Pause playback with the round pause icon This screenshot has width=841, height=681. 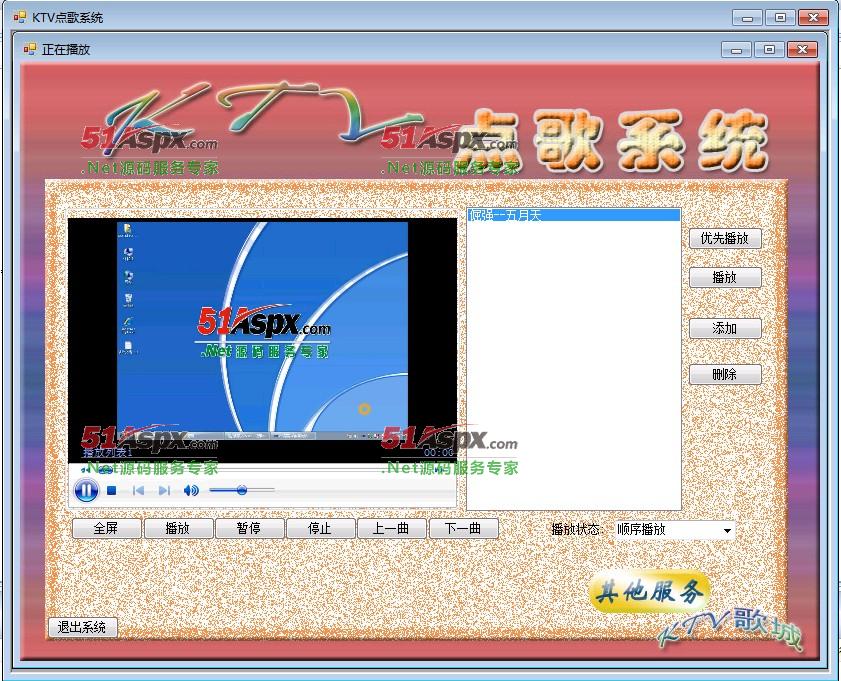tap(86, 490)
